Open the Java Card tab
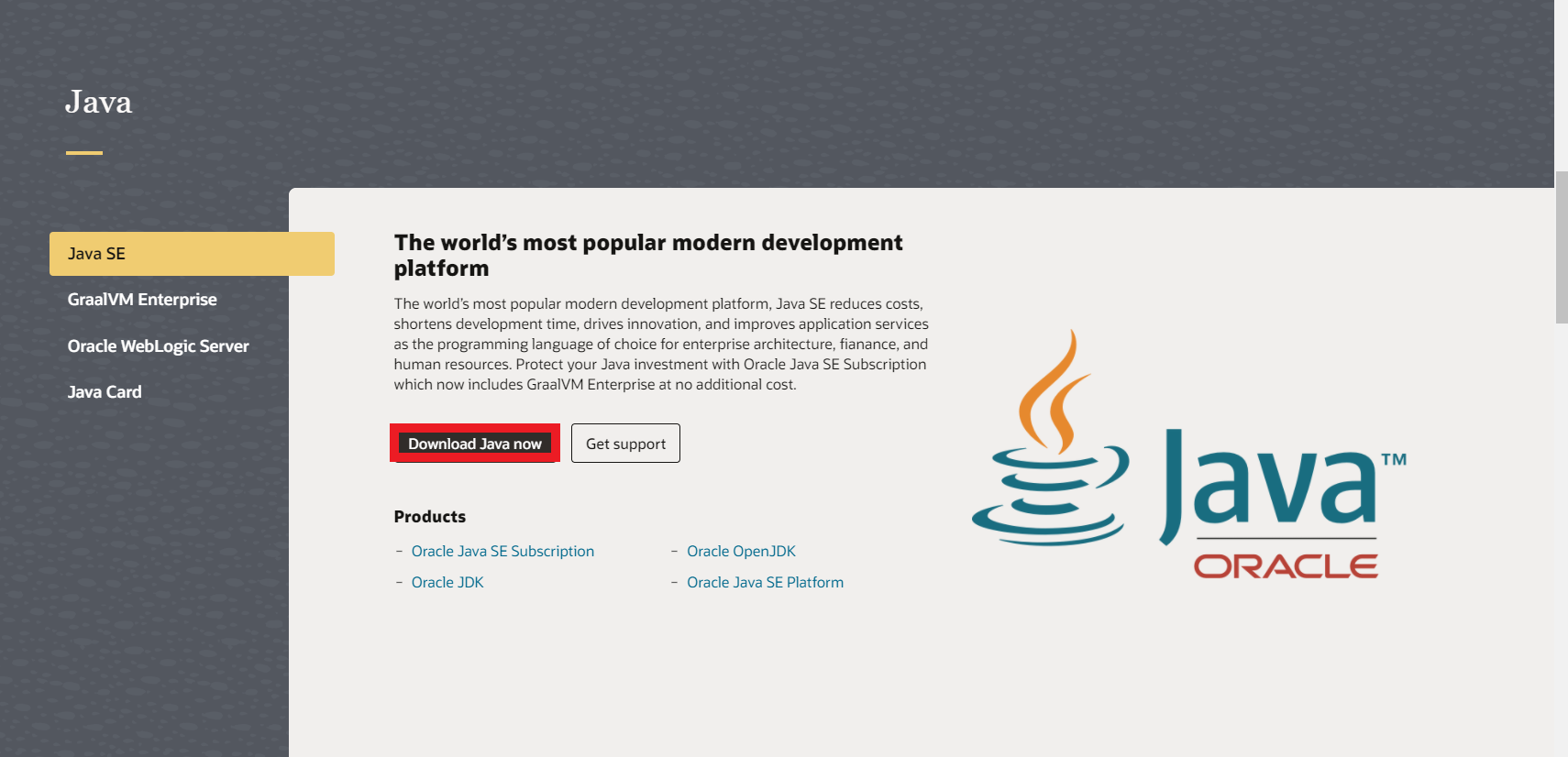The image size is (1568, 757). (x=105, y=391)
